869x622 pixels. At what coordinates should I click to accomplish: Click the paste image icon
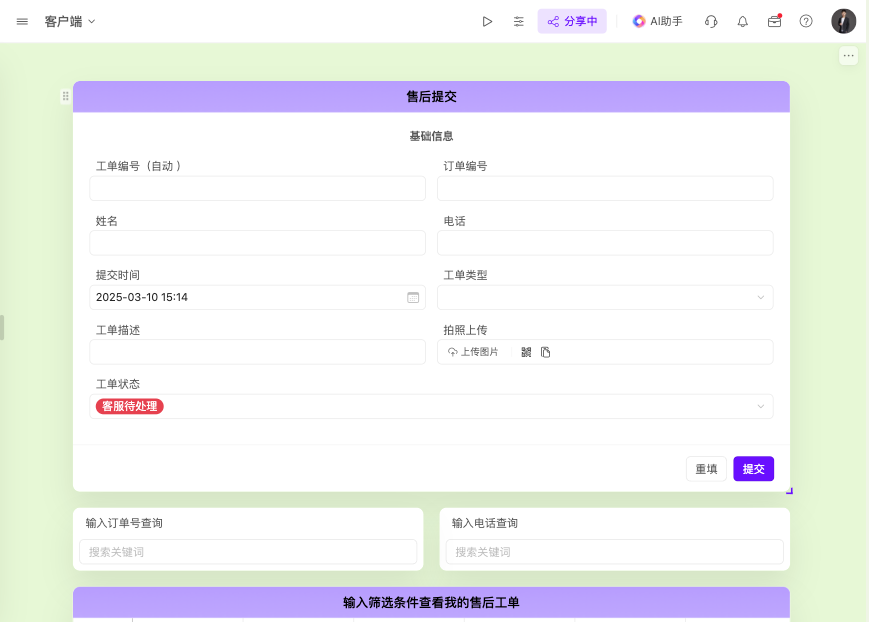[x=546, y=352]
